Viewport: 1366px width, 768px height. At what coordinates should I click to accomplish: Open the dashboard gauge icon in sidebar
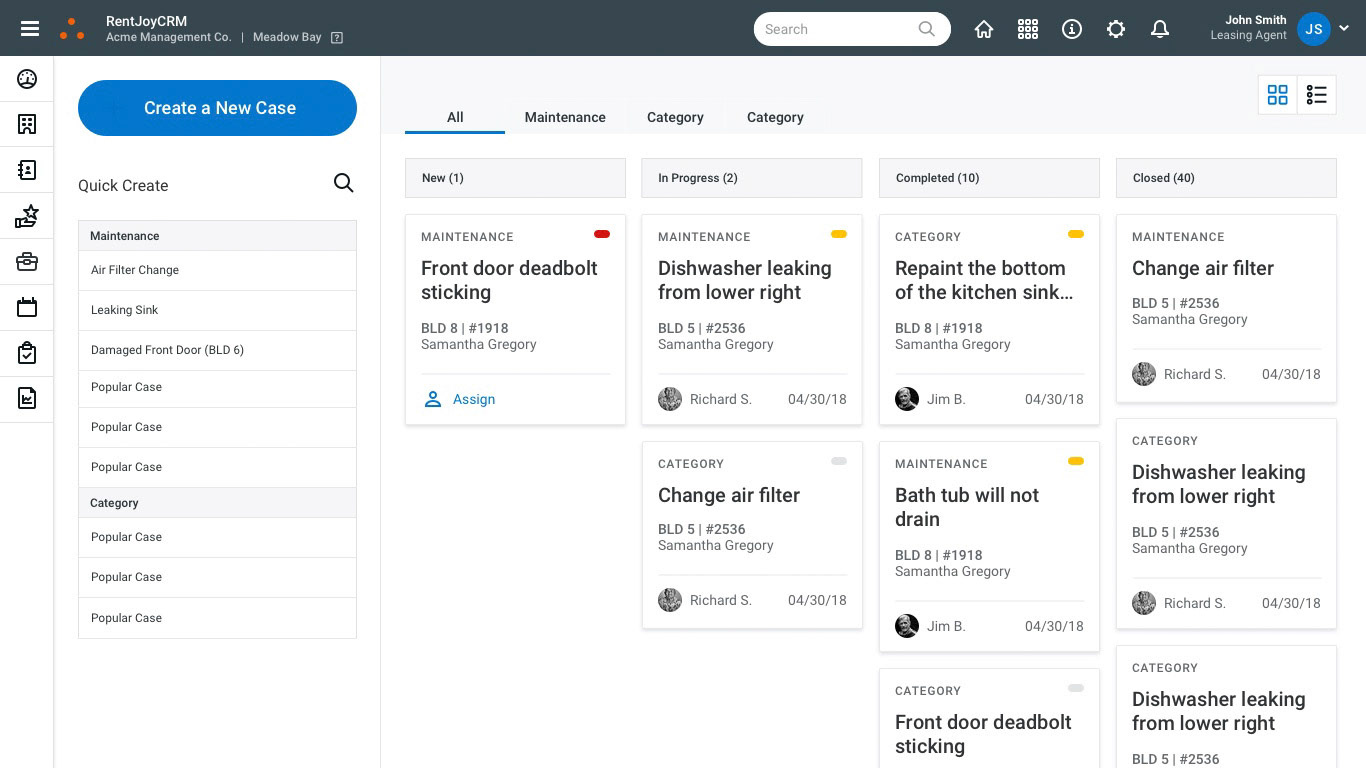27,80
